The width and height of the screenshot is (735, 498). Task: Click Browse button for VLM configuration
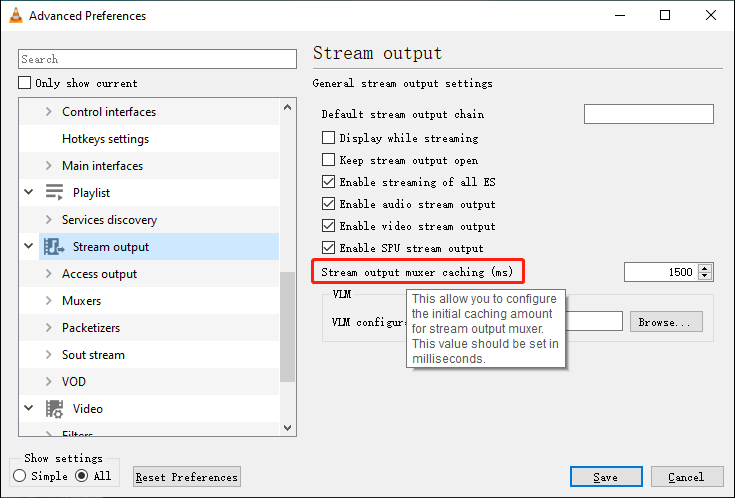(666, 322)
